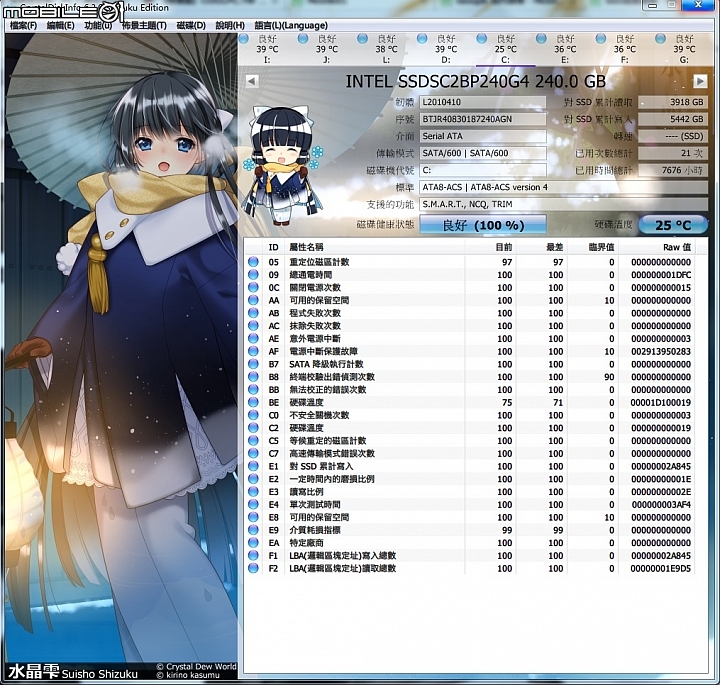Click status icon of attribute BE 硬碟溫度
Screen dimensions: 720x685
(x=253, y=402)
